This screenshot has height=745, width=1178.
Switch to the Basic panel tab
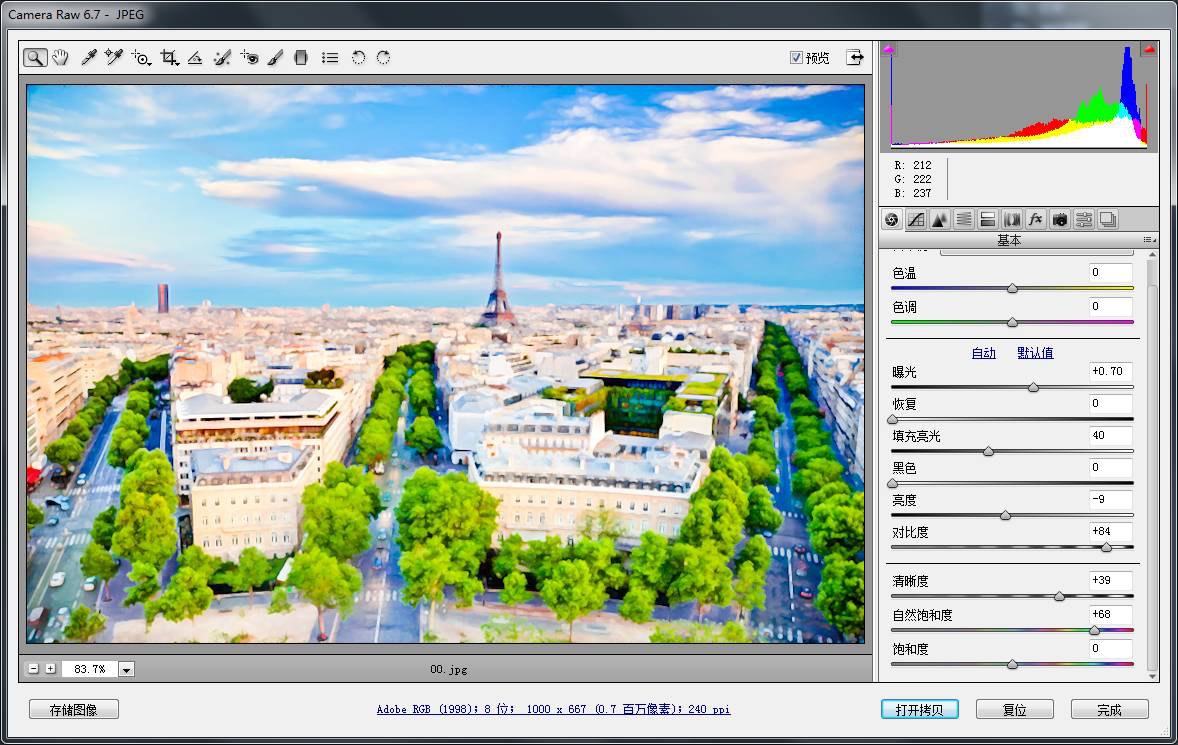pos(892,219)
